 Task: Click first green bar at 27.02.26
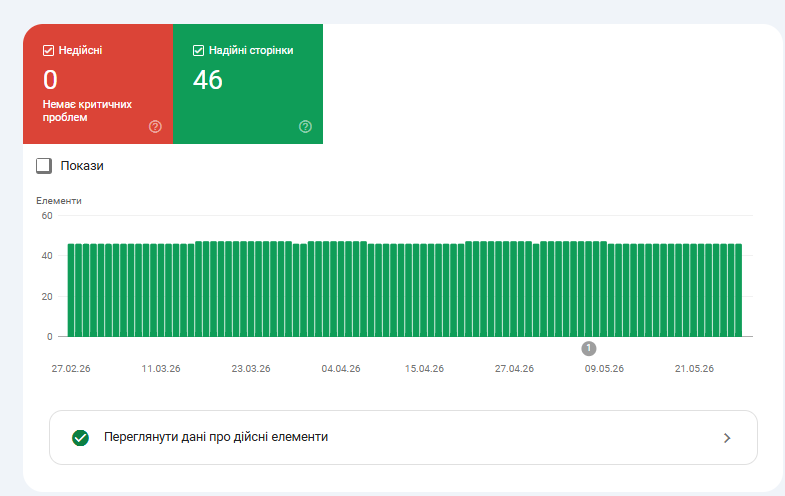click(71, 290)
